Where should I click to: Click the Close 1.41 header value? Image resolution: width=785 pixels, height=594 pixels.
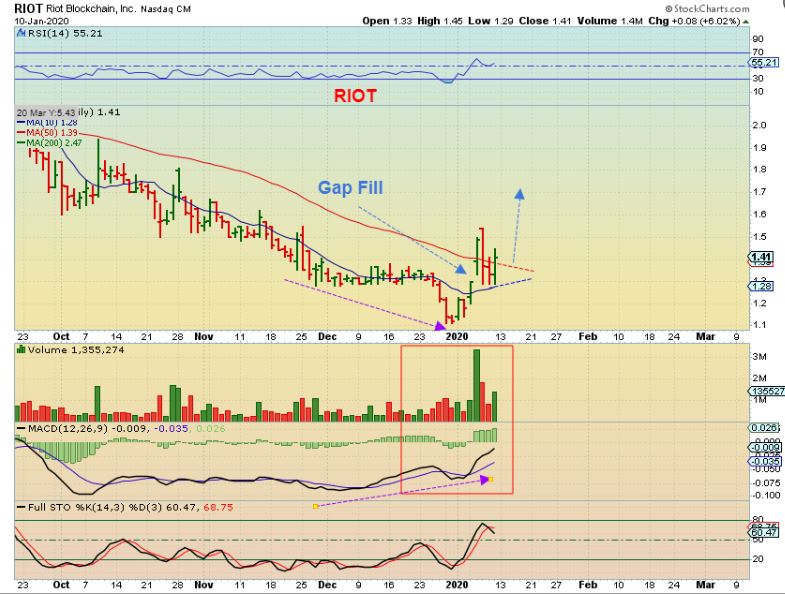click(545, 21)
